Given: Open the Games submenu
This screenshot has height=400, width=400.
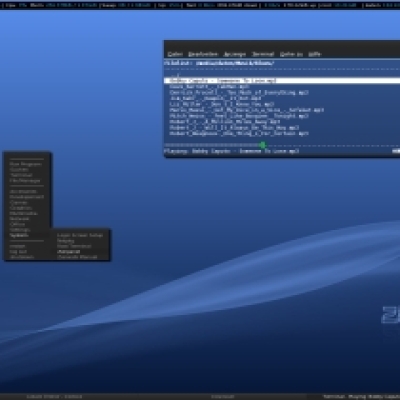Looking at the screenshot, I should 18,202.
